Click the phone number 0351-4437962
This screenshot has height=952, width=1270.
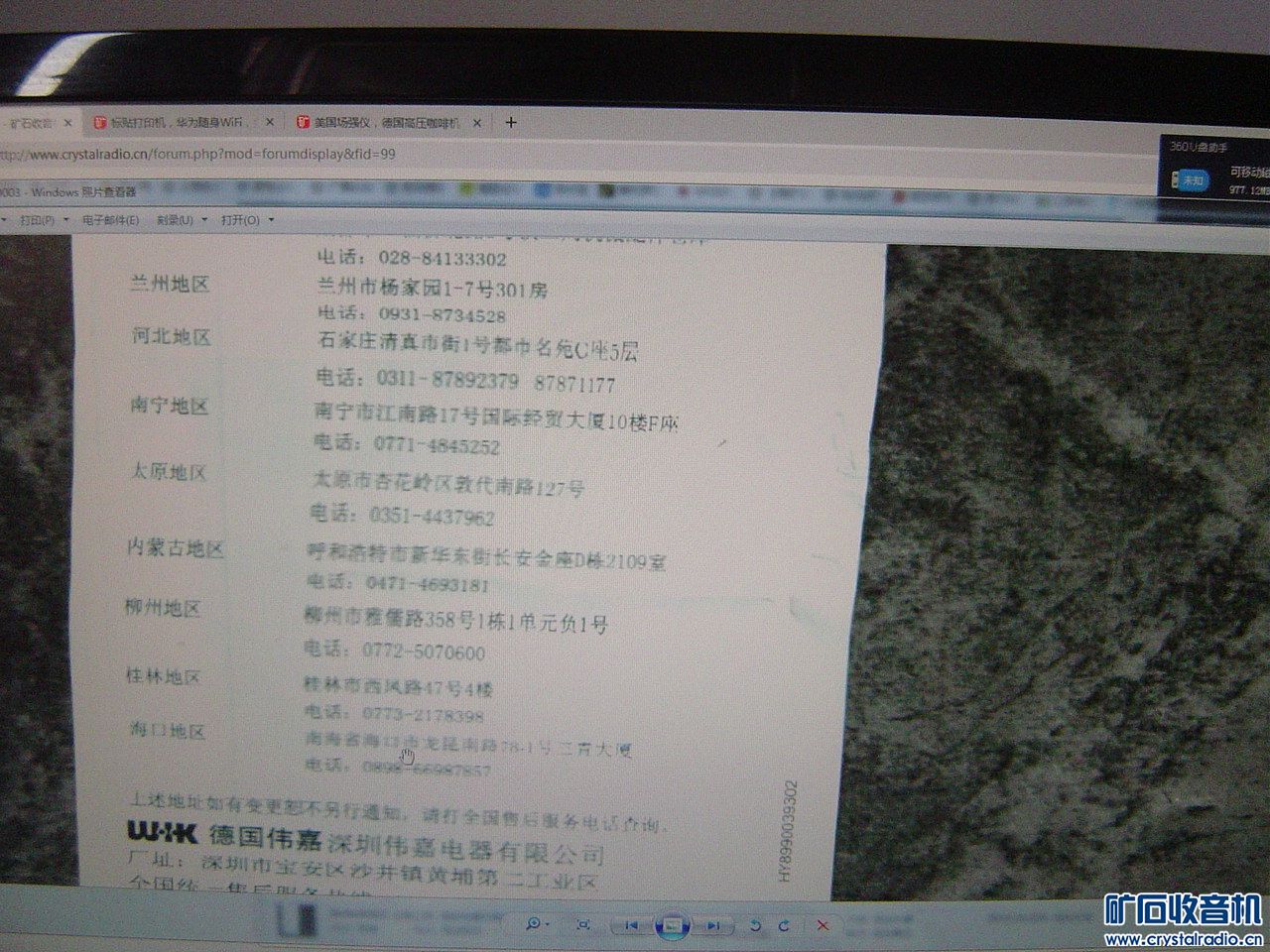(432, 517)
